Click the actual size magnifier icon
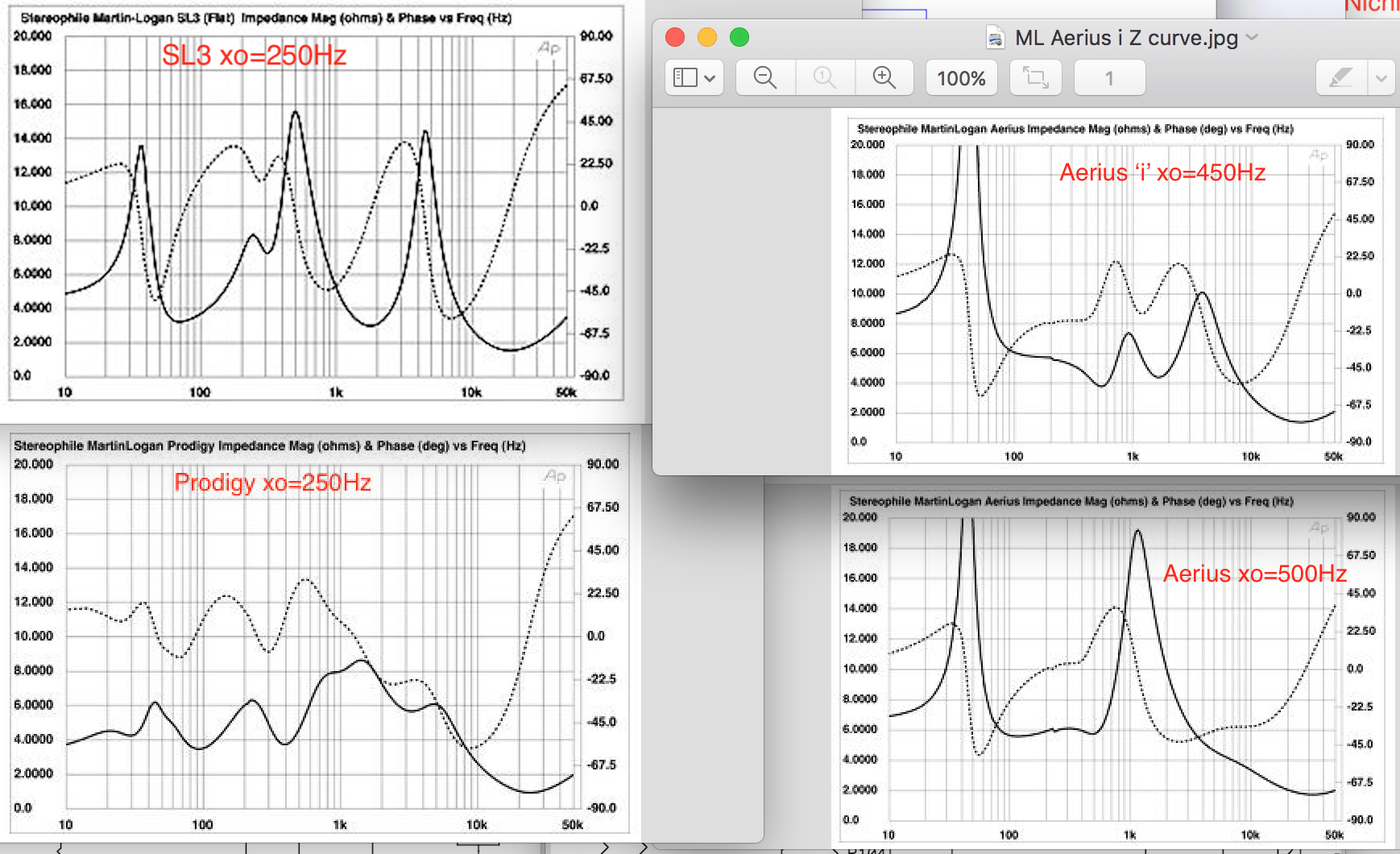This screenshot has height=854, width=1400. point(825,78)
